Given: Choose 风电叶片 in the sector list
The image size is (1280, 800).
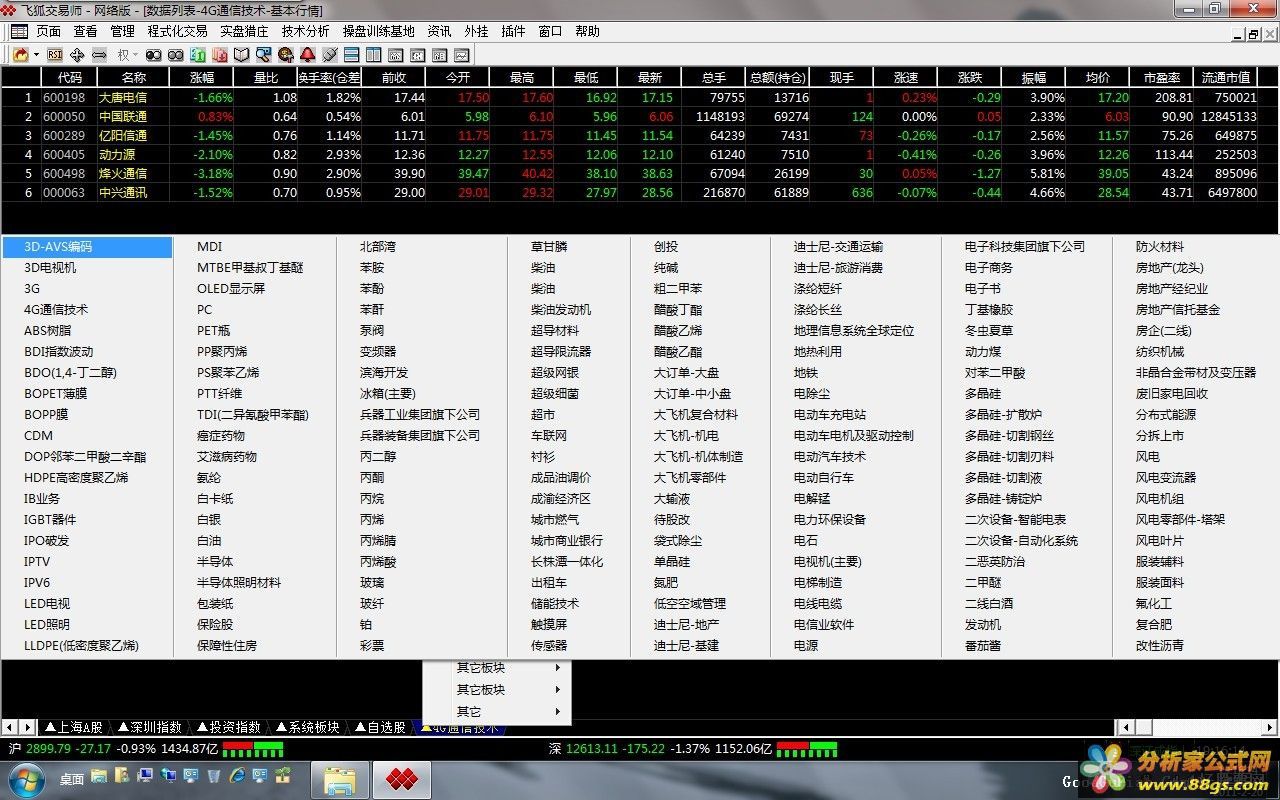Looking at the screenshot, I should [x=1160, y=540].
